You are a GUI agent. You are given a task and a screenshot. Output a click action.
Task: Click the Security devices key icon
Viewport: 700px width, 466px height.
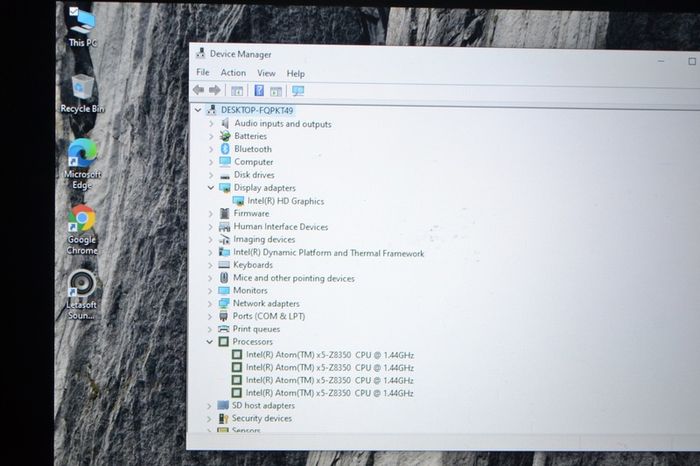(223, 419)
